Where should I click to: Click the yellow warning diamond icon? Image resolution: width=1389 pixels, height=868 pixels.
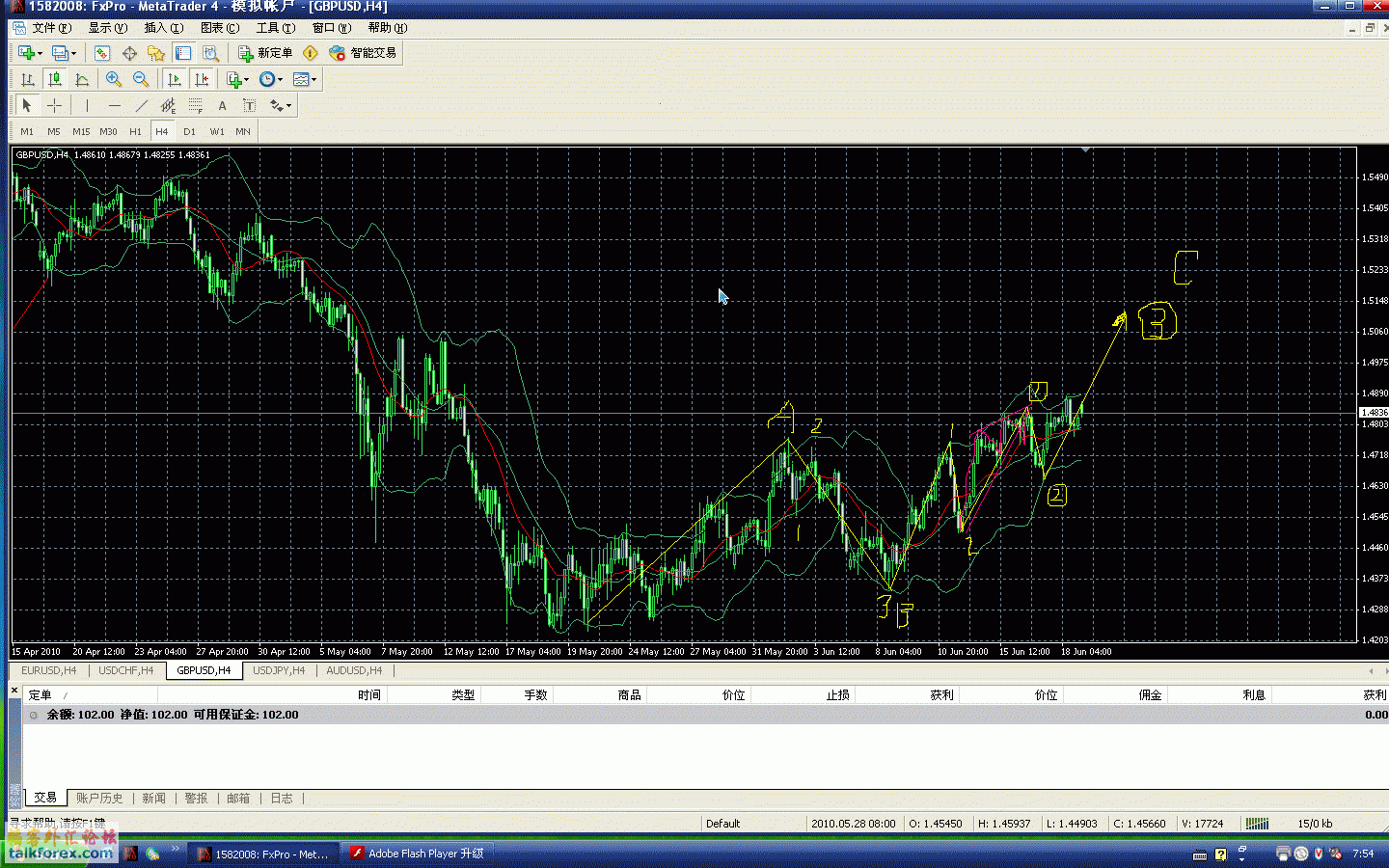click(x=310, y=52)
